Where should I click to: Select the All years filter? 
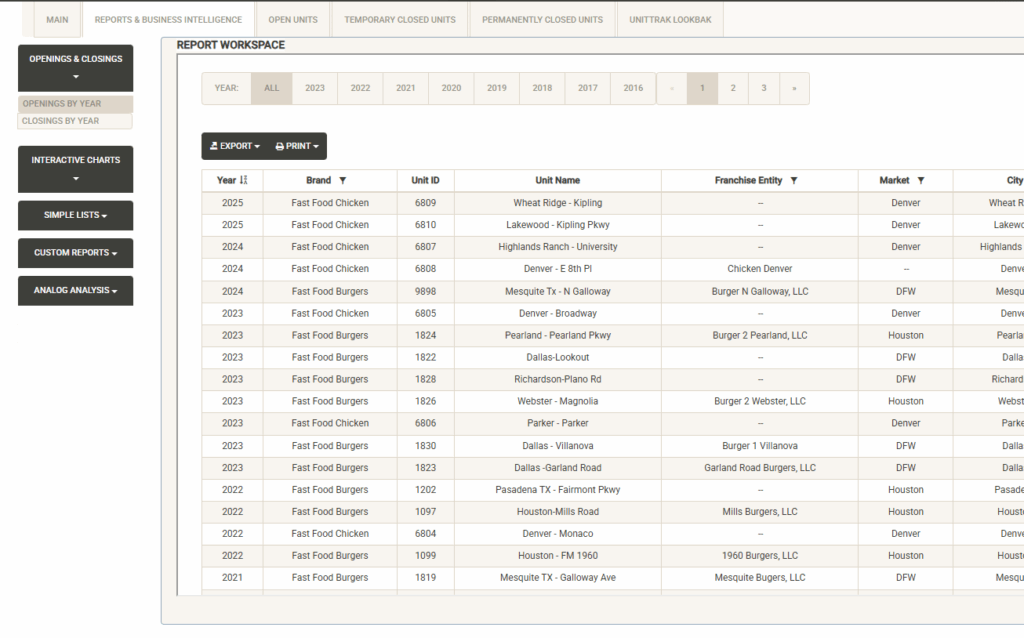coord(272,88)
